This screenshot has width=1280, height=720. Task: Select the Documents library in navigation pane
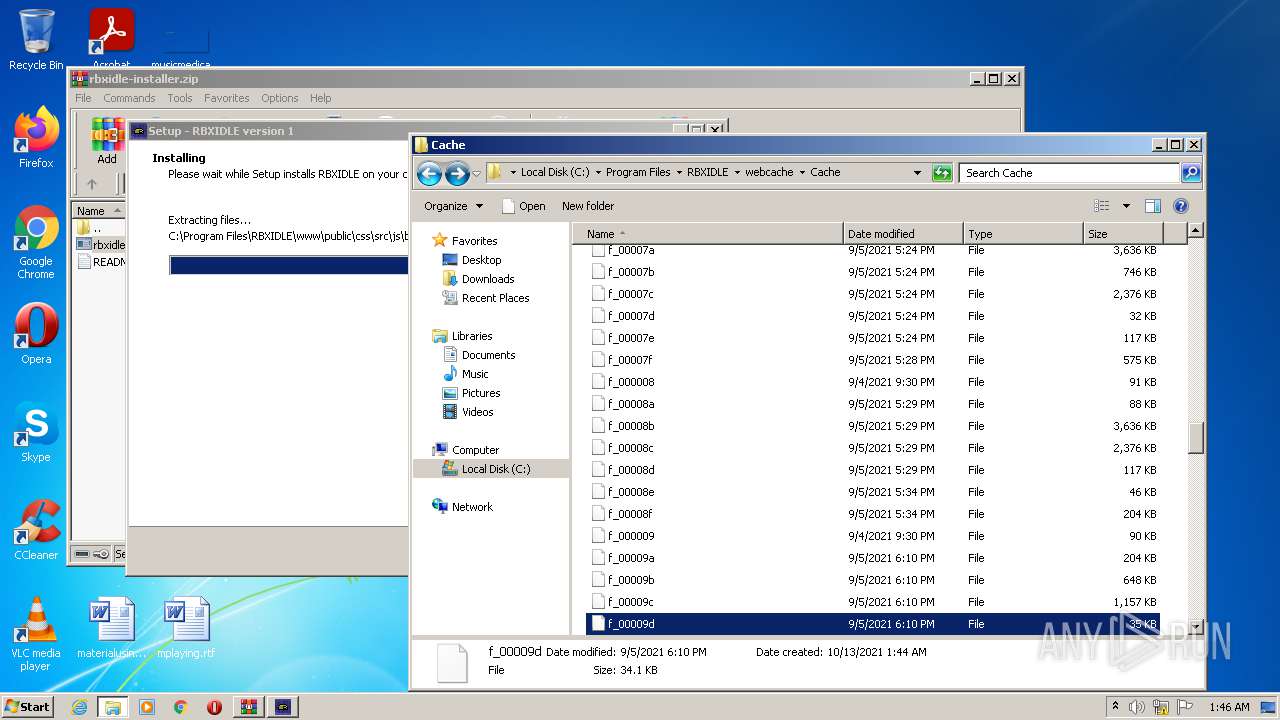pos(488,355)
